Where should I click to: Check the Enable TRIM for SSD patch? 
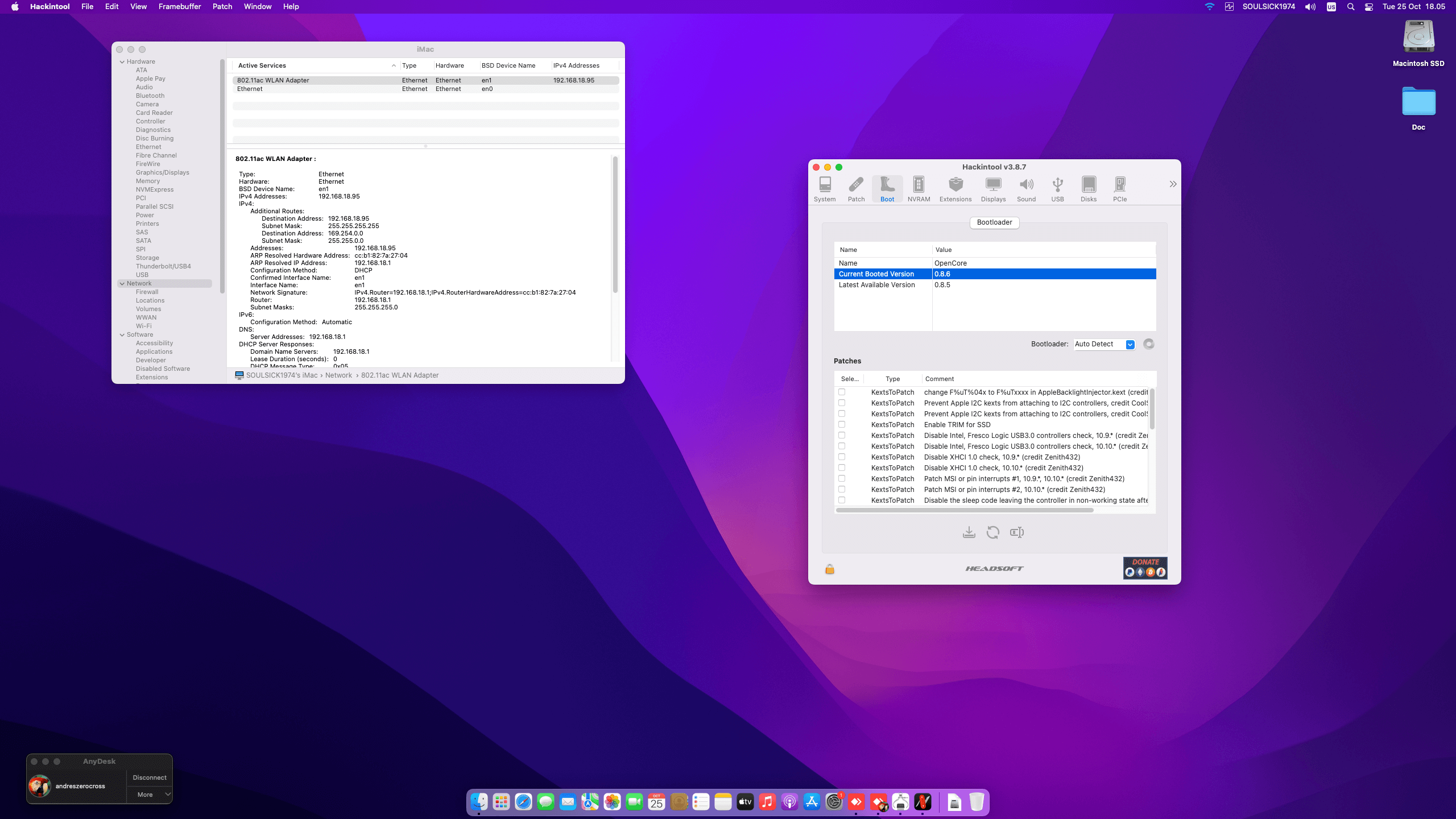click(x=842, y=424)
